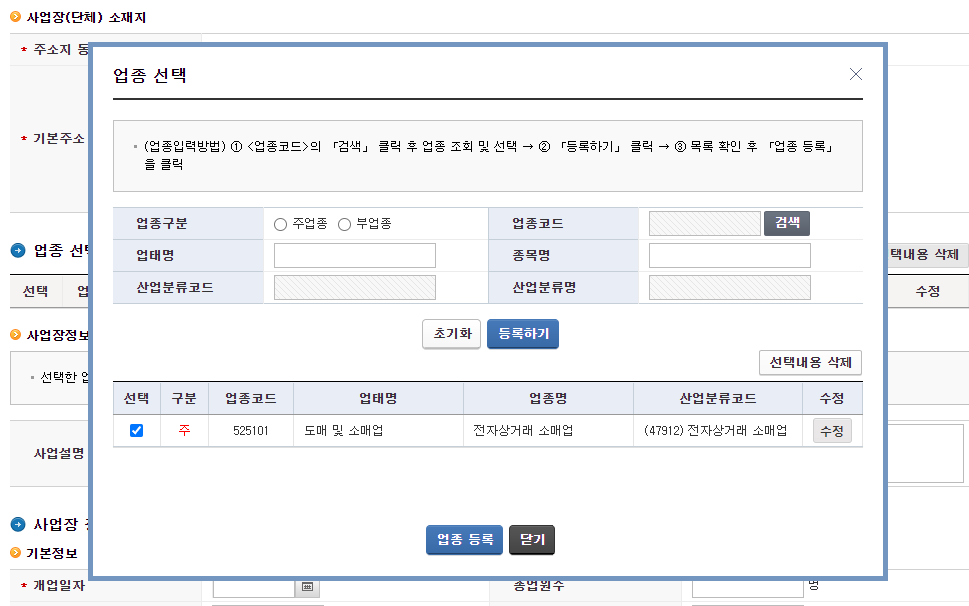
Task: Click the blue arrow icon beside 업종 선택 section
Action: 19,250
